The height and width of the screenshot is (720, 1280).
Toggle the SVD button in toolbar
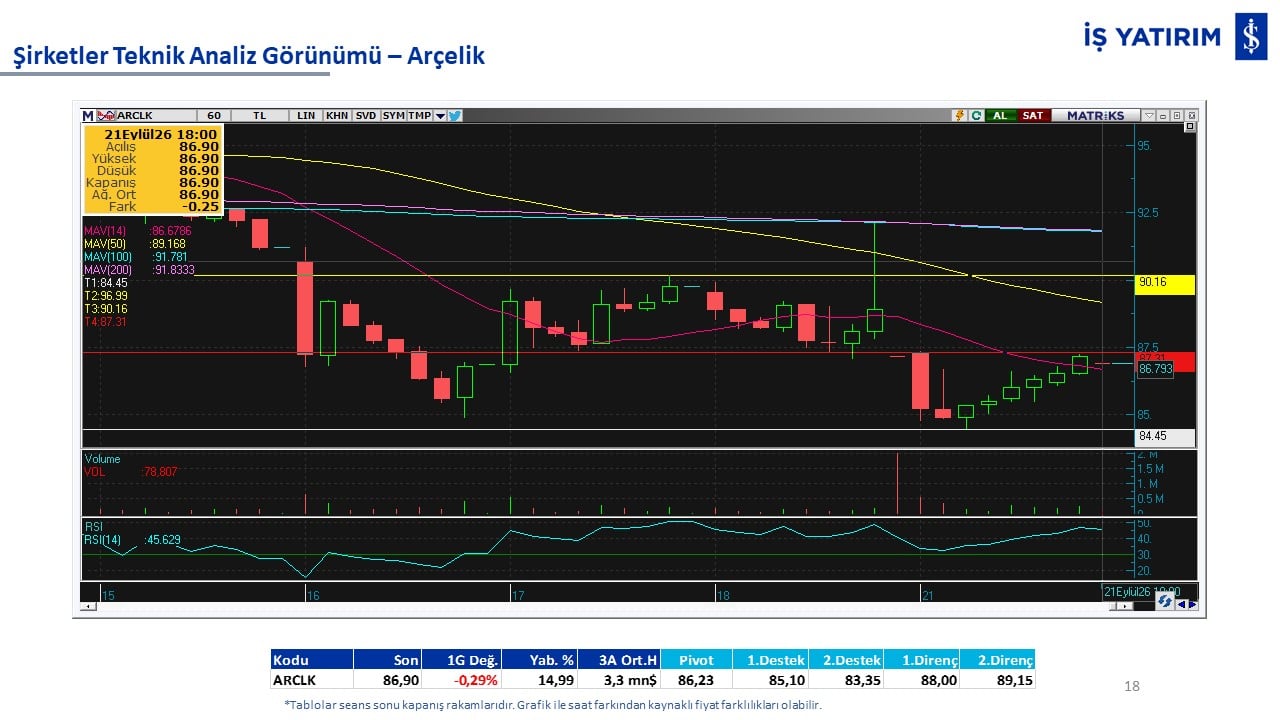pyautogui.click(x=366, y=116)
